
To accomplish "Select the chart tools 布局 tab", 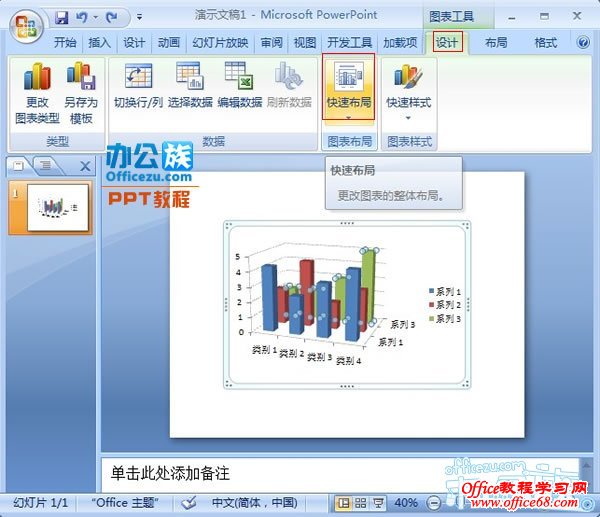I will (496, 42).
